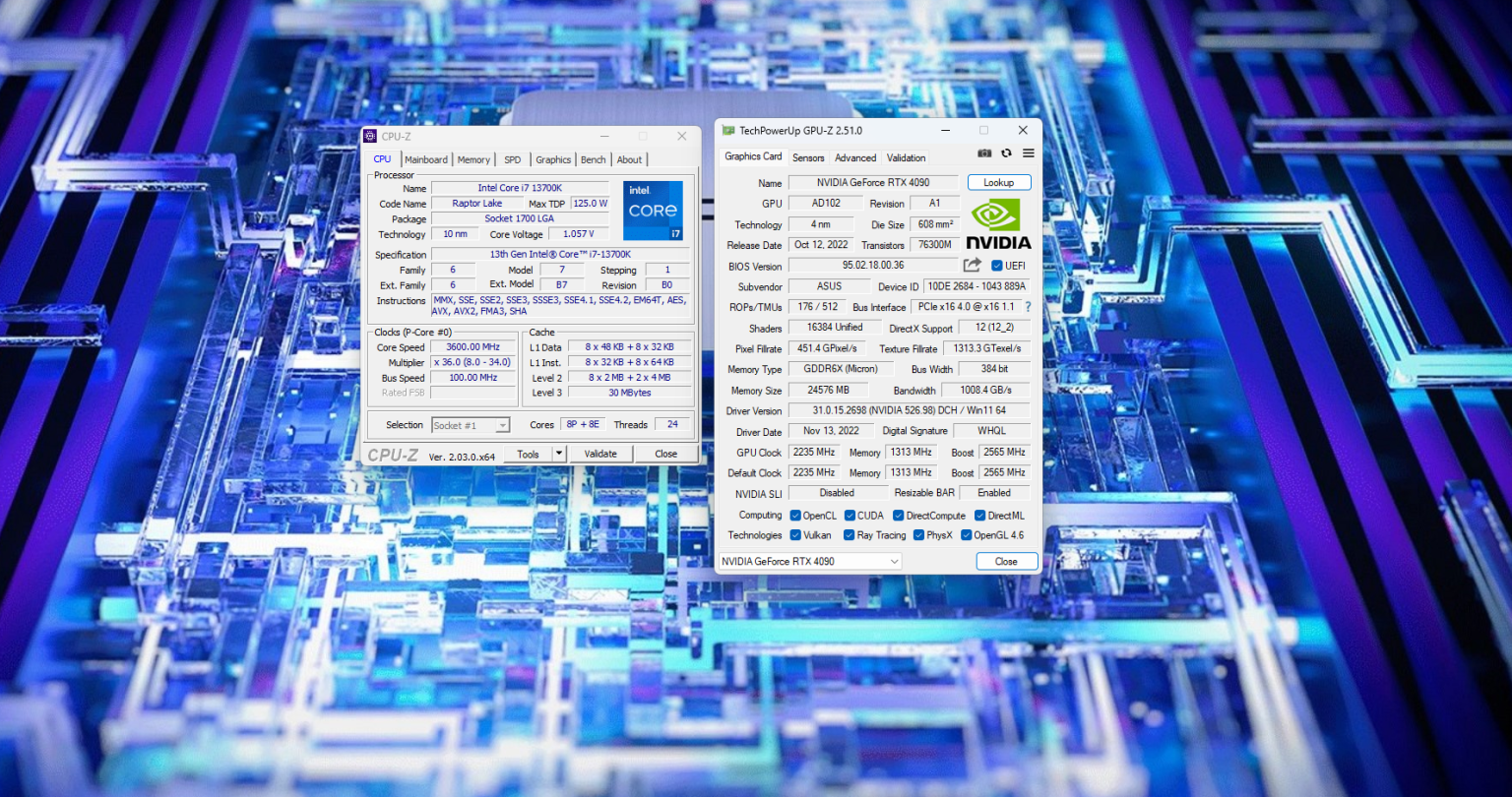Open the GPU-Z hamburger menu icon
Viewport: 1512px width, 797px height.
1028,153
